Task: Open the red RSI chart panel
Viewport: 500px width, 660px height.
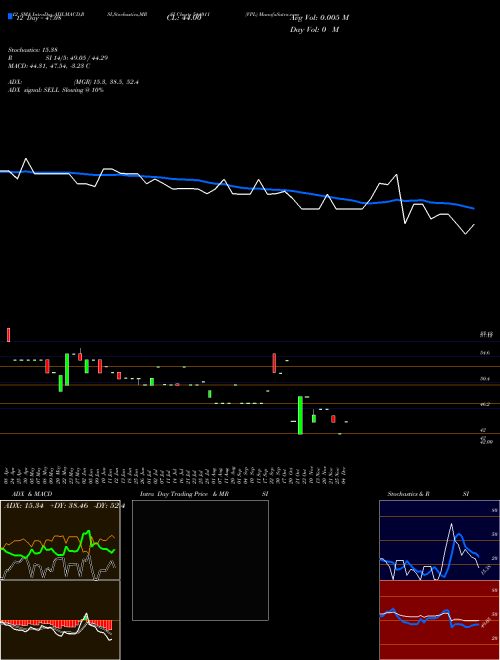Action: [x=439, y=620]
